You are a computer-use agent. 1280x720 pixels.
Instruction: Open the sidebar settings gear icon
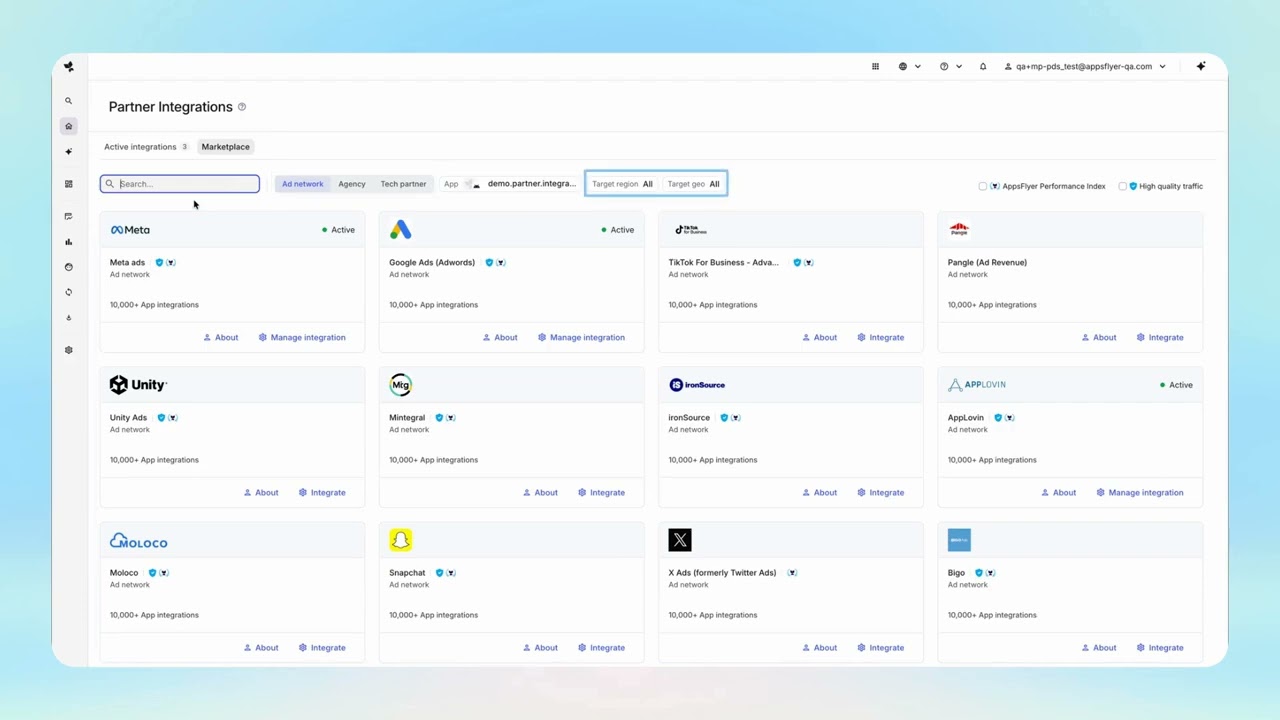pyautogui.click(x=69, y=350)
